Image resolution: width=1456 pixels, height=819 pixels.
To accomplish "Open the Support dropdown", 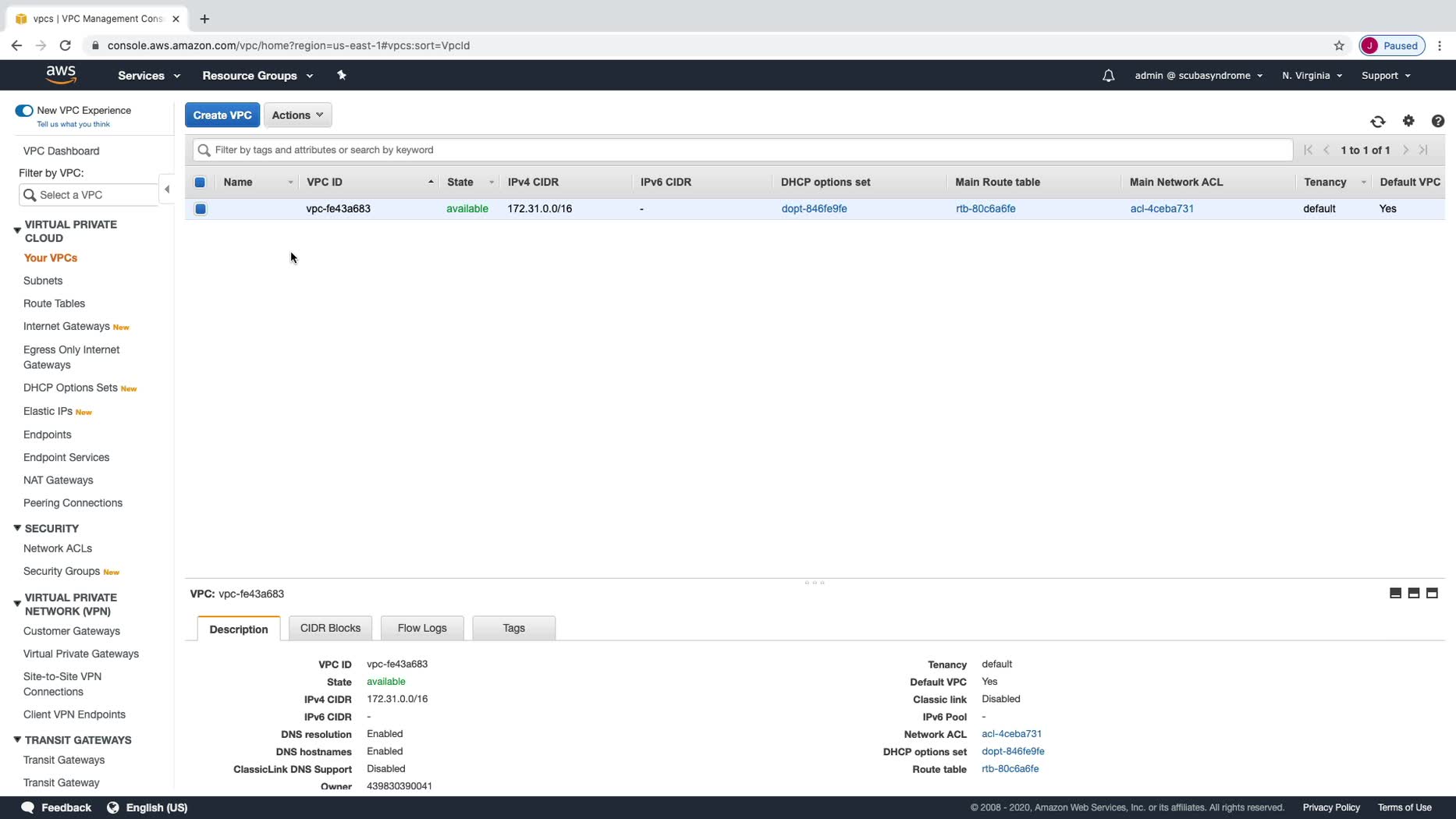I will pyautogui.click(x=1386, y=76).
